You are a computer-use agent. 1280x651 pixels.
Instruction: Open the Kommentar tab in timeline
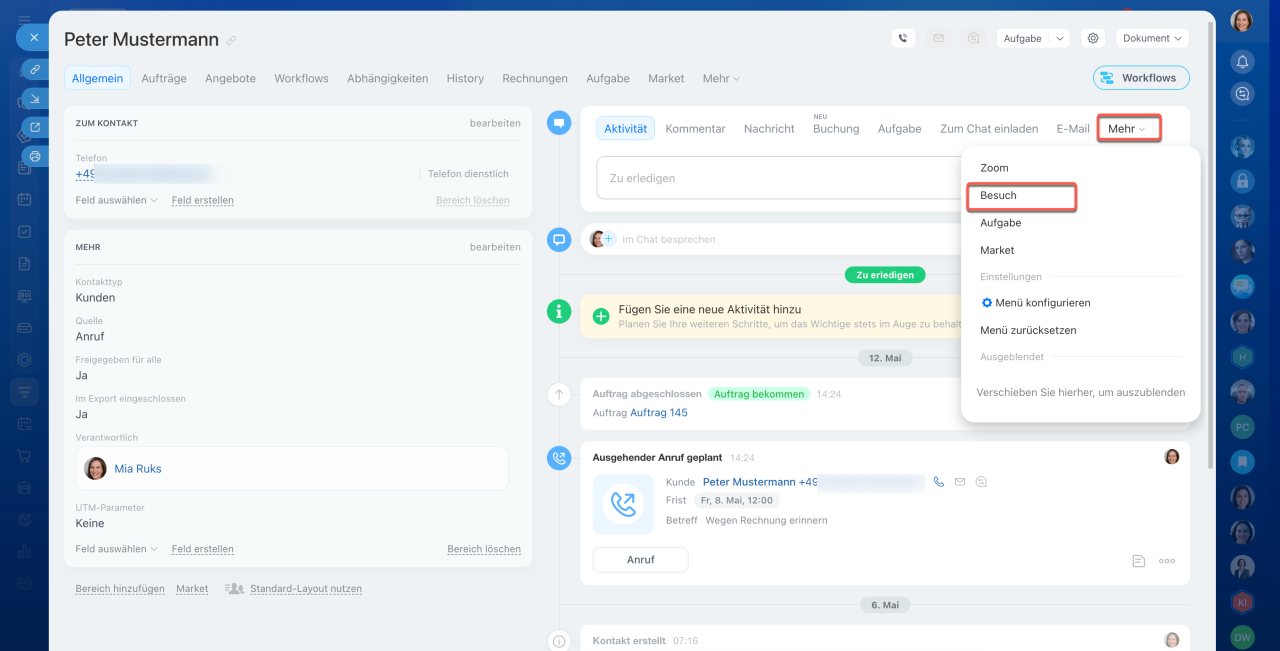[x=695, y=129]
